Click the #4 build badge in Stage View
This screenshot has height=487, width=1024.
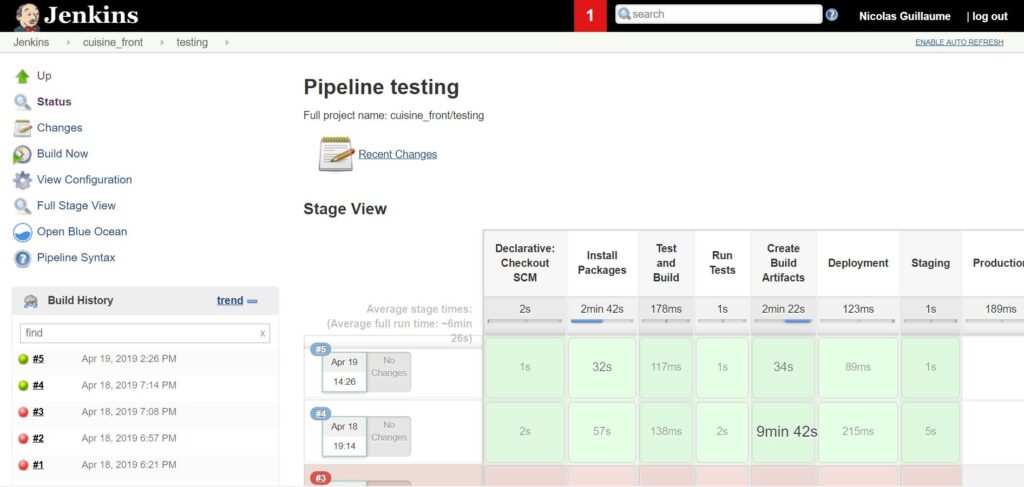(x=320, y=414)
